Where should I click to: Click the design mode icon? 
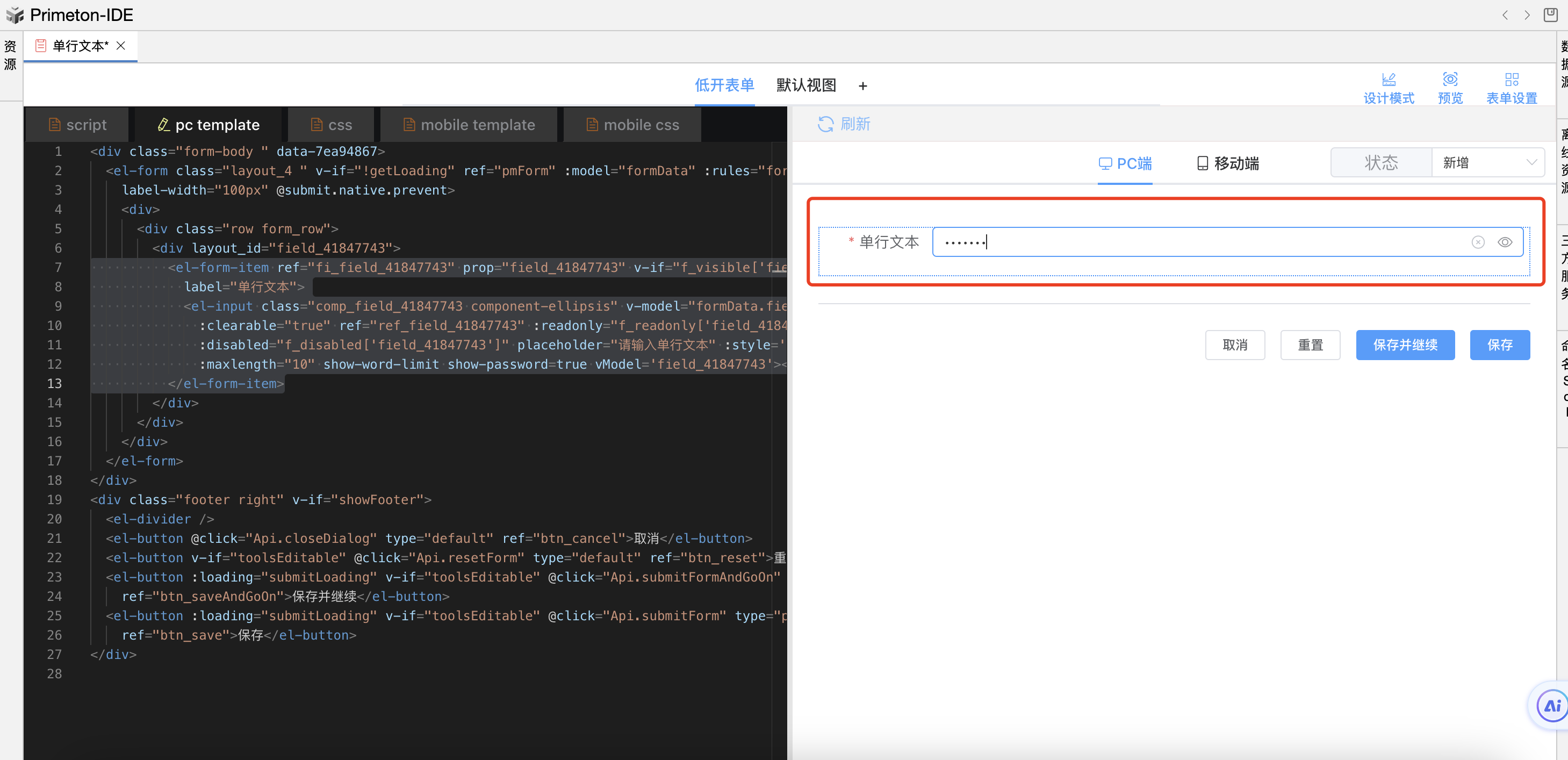point(1389,80)
